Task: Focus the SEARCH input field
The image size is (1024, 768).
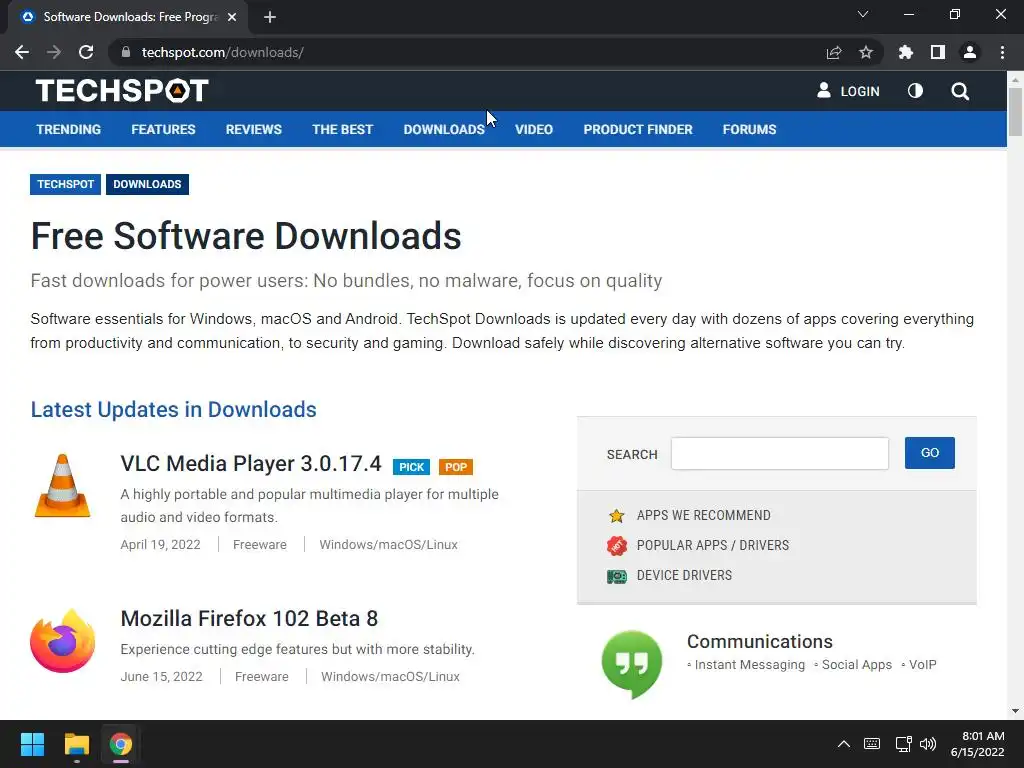Action: [780, 453]
